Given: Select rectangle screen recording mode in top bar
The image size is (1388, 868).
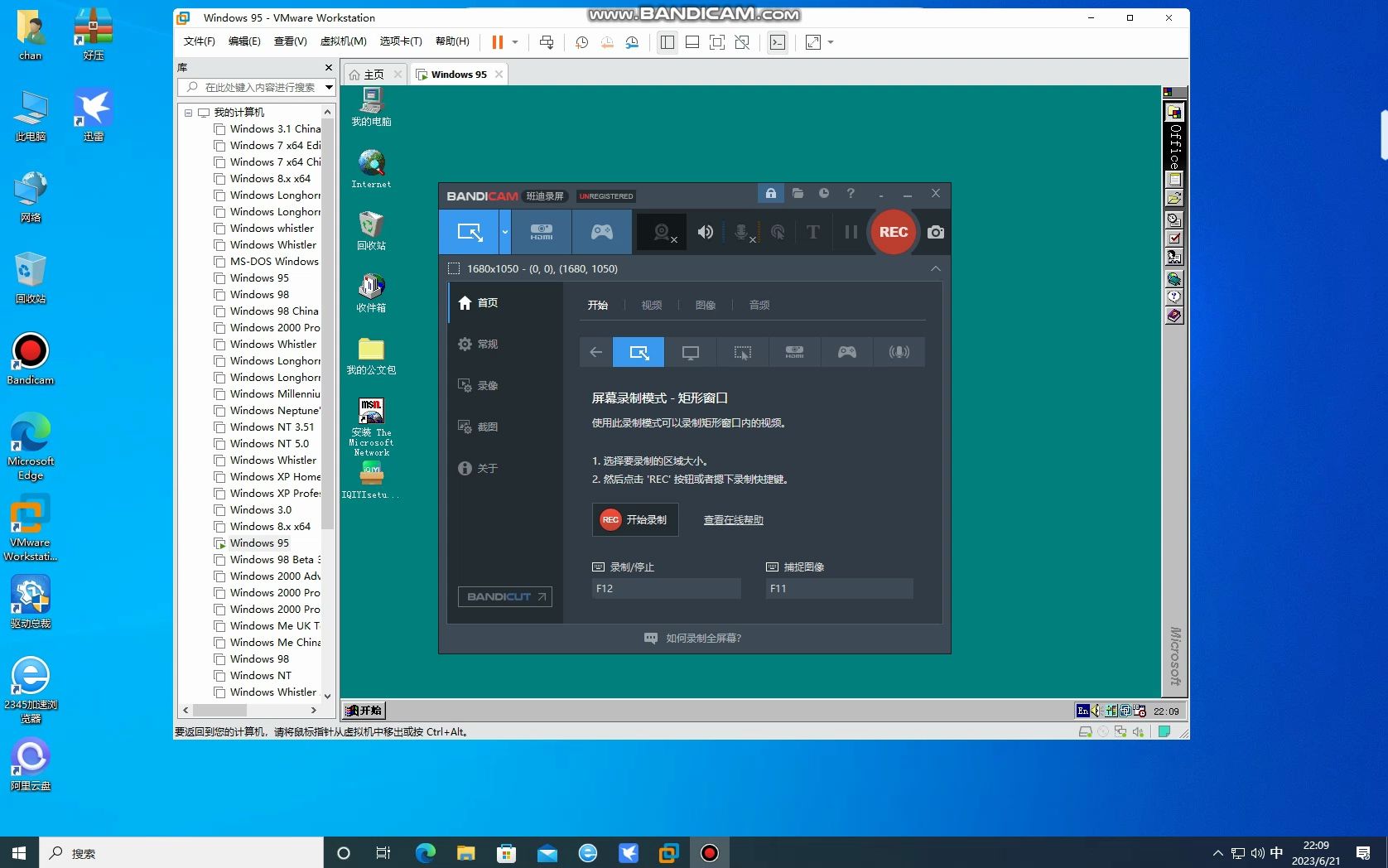Looking at the screenshot, I should coord(469,232).
